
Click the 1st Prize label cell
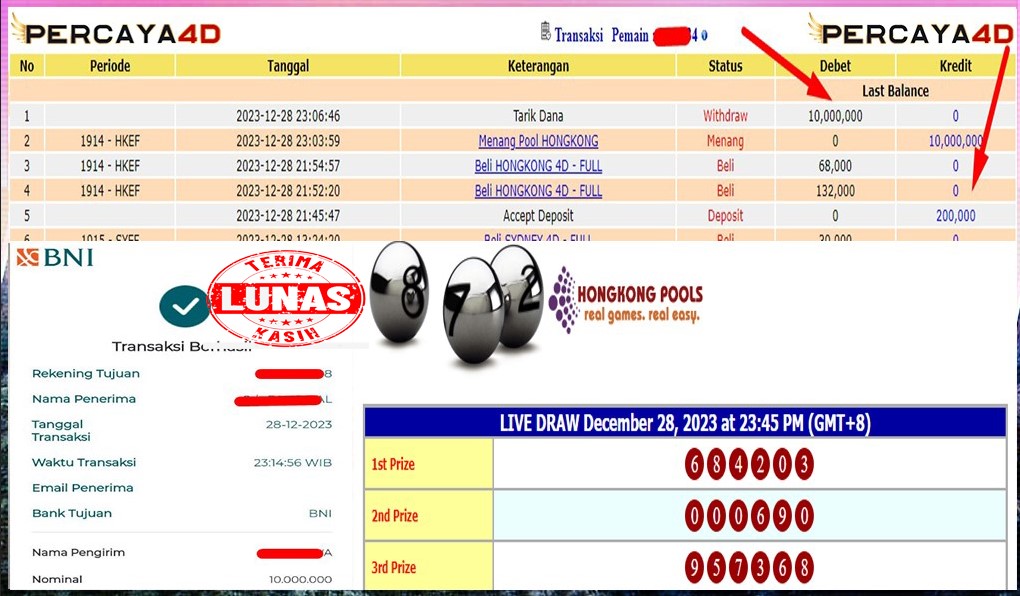pos(428,464)
